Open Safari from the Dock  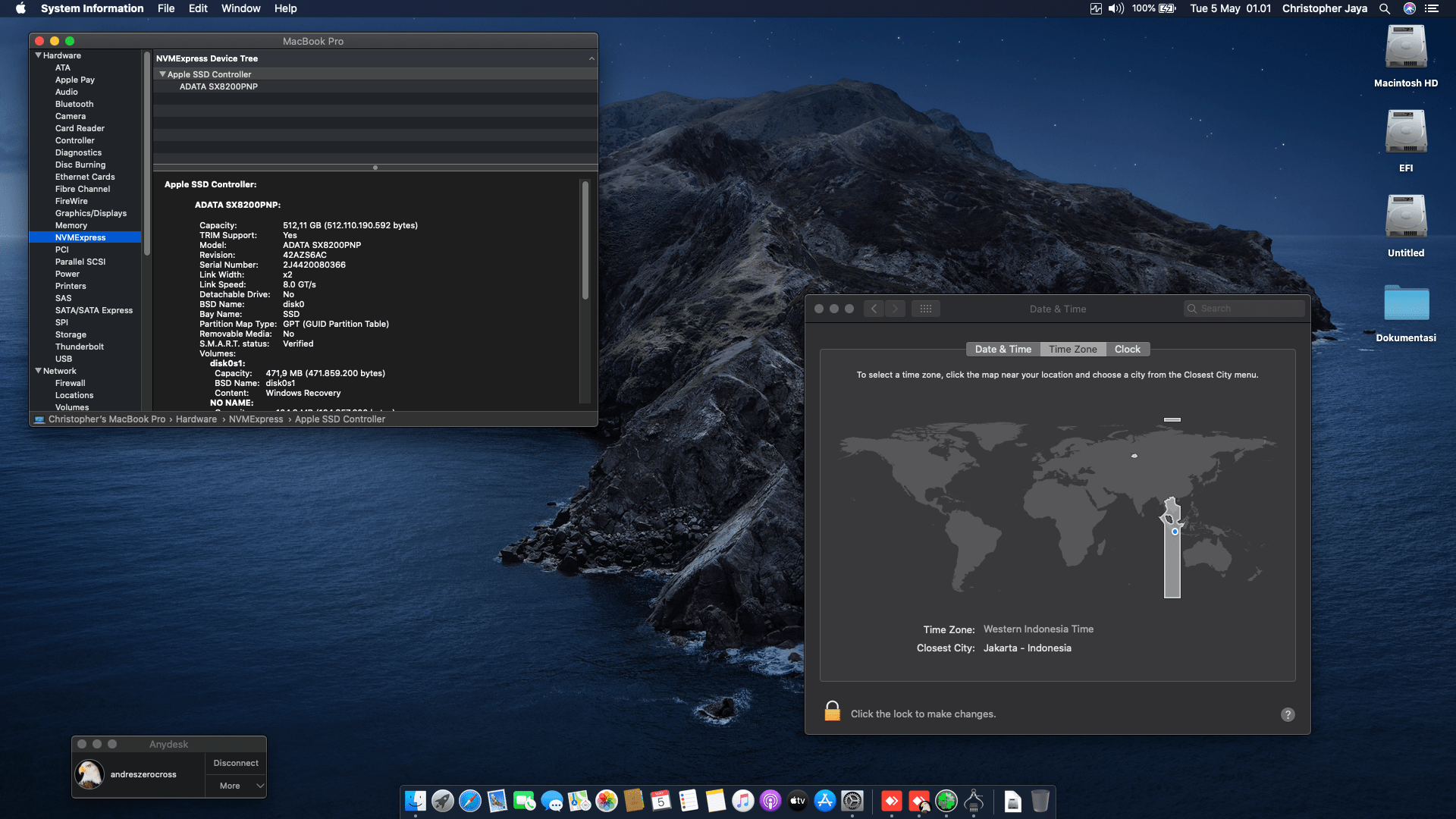(470, 801)
